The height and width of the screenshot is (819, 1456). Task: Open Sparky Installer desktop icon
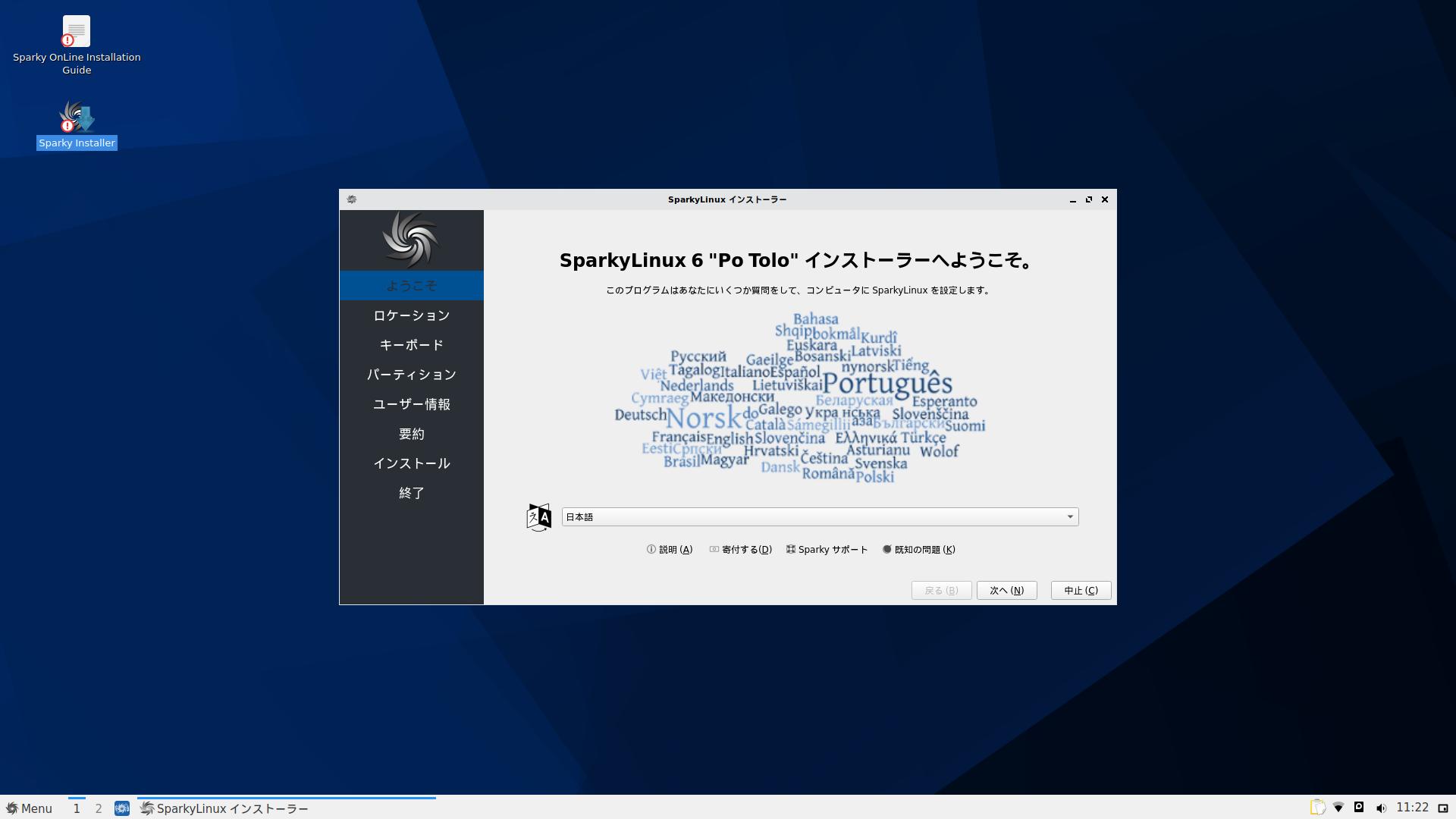(77, 118)
